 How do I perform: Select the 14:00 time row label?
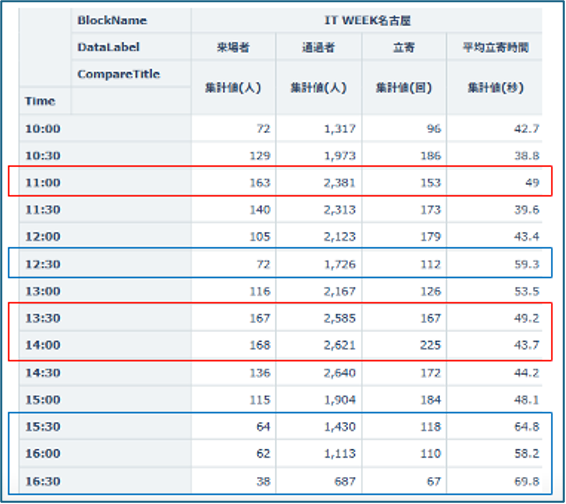tap(43, 345)
